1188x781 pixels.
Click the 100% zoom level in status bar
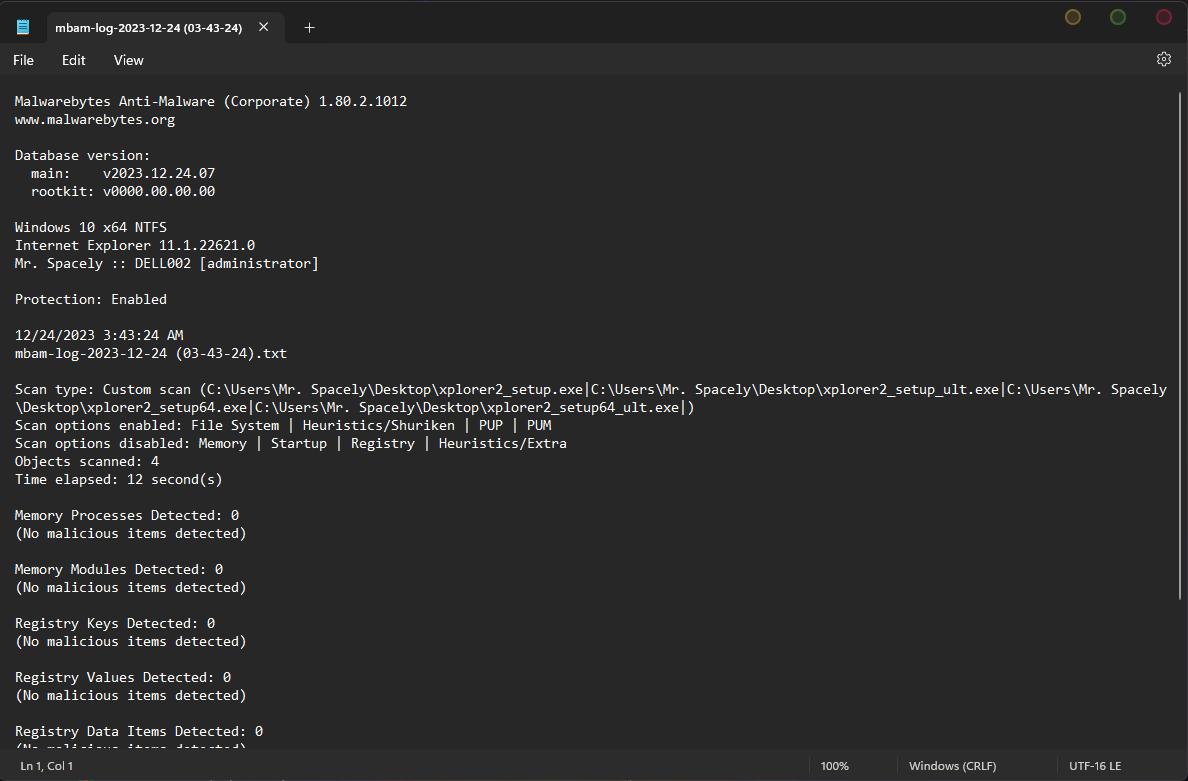click(x=835, y=766)
